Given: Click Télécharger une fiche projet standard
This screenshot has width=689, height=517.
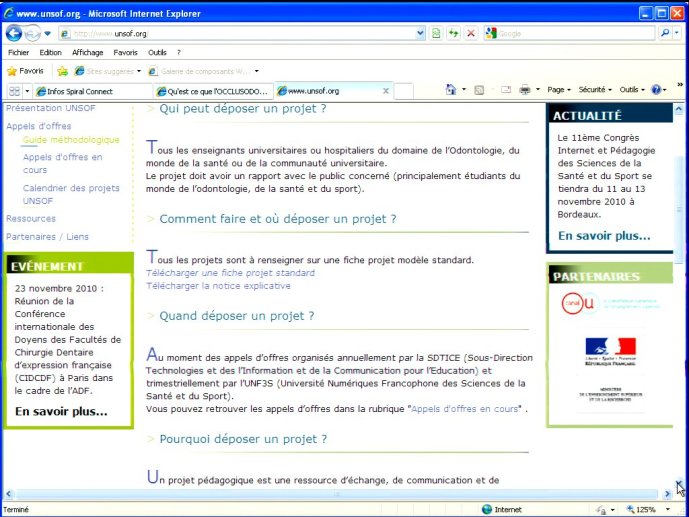Looking at the screenshot, I should pyautogui.click(x=230, y=273).
